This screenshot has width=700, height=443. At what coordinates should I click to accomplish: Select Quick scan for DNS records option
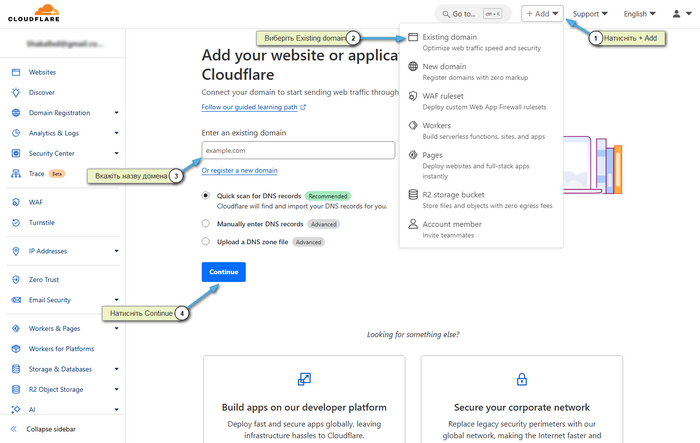pyautogui.click(x=205, y=196)
